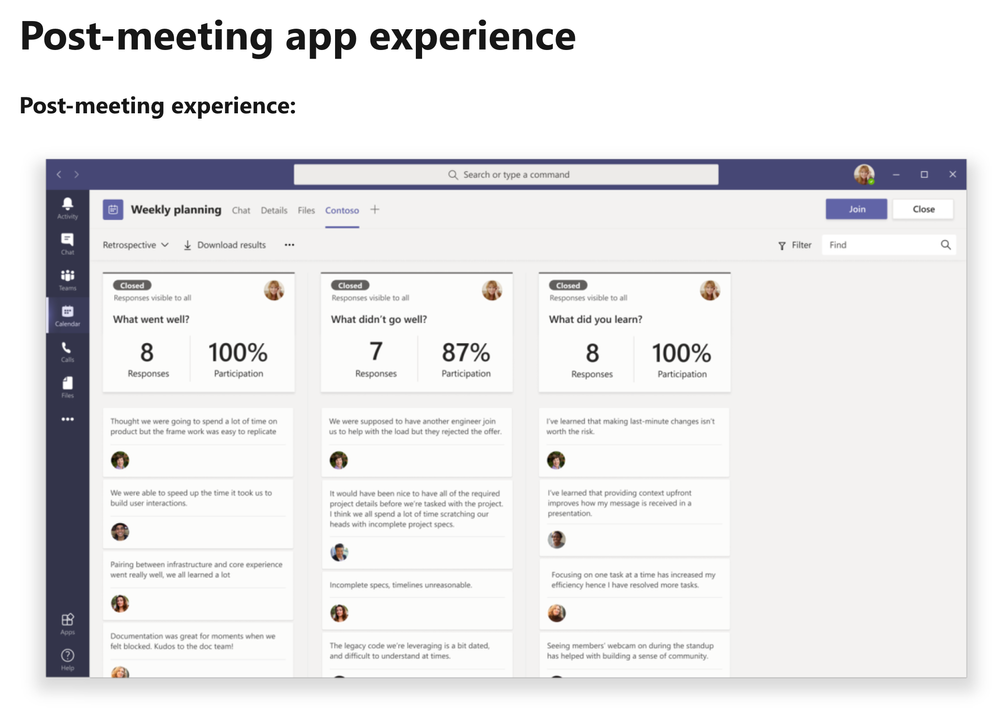The height and width of the screenshot is (716, 999).
Task: Select the Contoso tab
Action: click(342, 210)
